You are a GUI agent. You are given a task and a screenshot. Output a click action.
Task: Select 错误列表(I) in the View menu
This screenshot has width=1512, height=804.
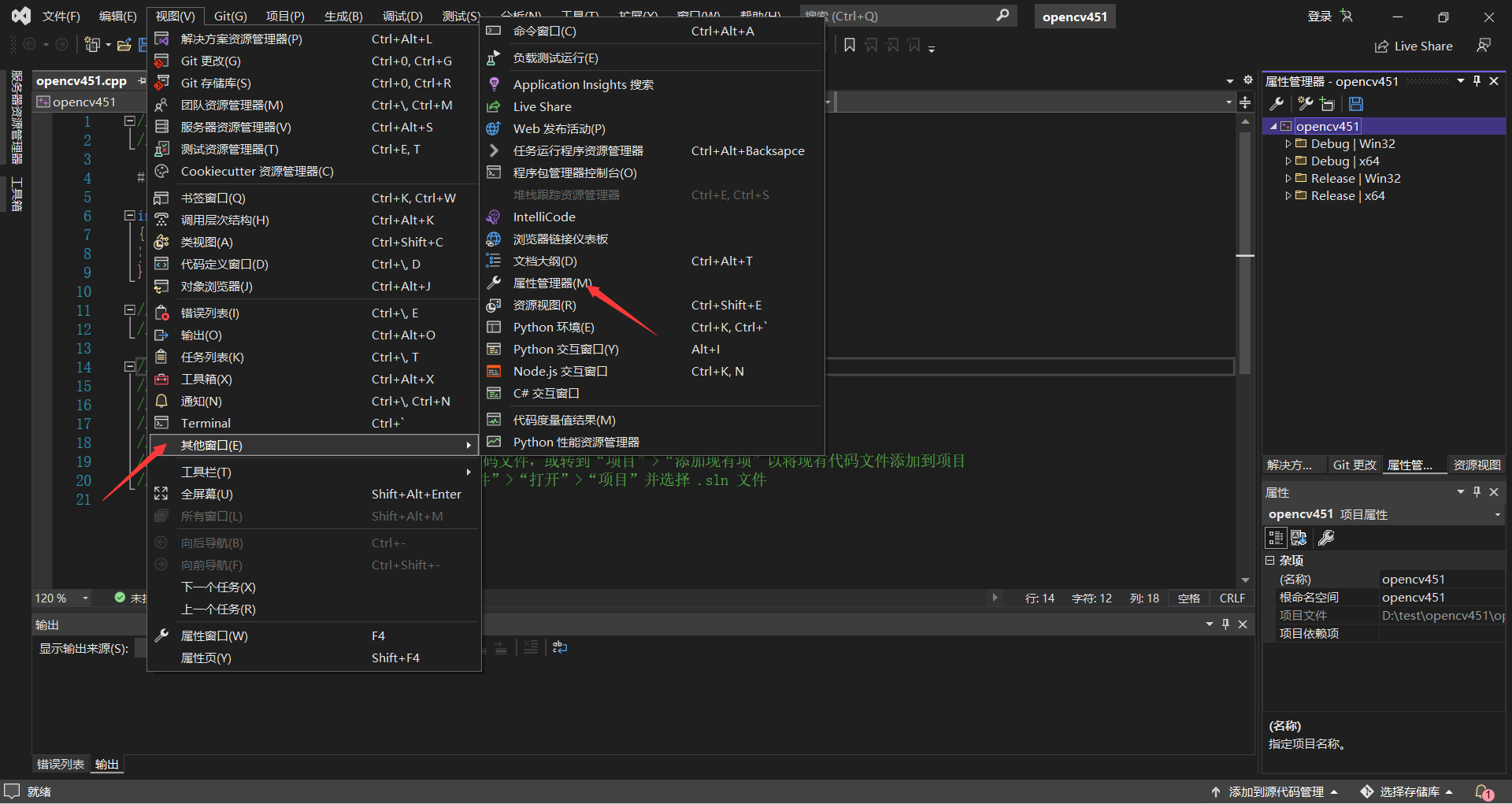(x=314, y=313)
